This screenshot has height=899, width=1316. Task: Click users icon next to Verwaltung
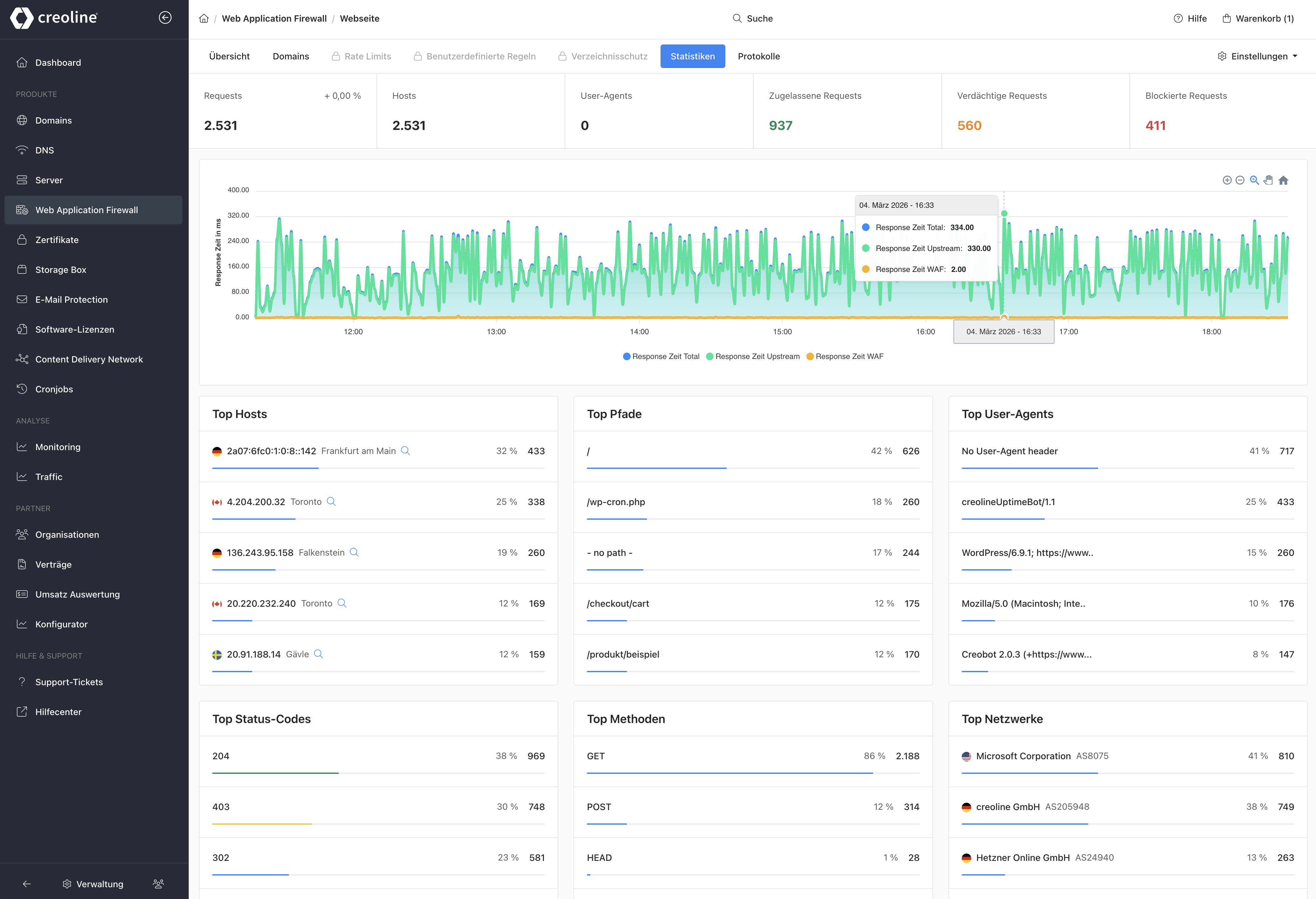159,884
